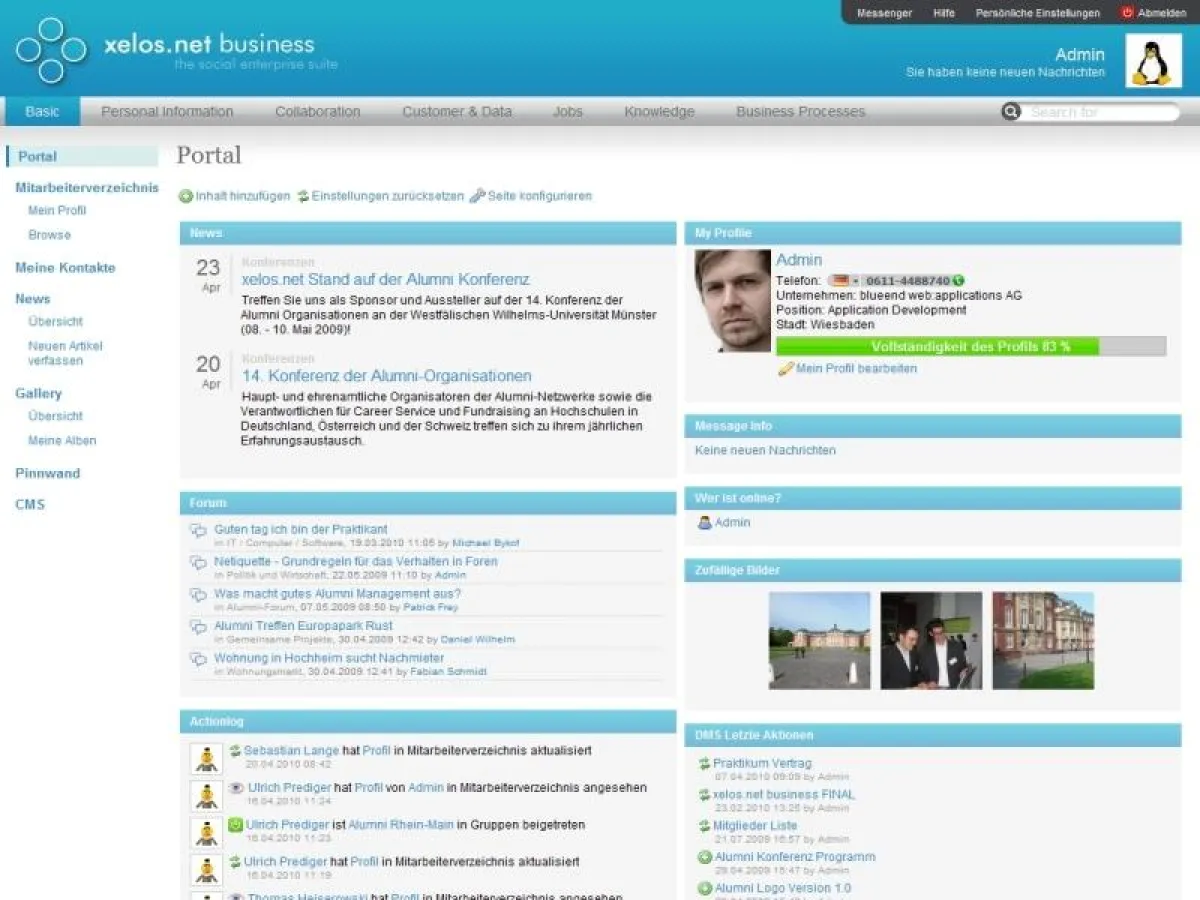
Task: Click the green download icon beside Alumni Logo Version 1.0
Action: (x=703, y=887)
